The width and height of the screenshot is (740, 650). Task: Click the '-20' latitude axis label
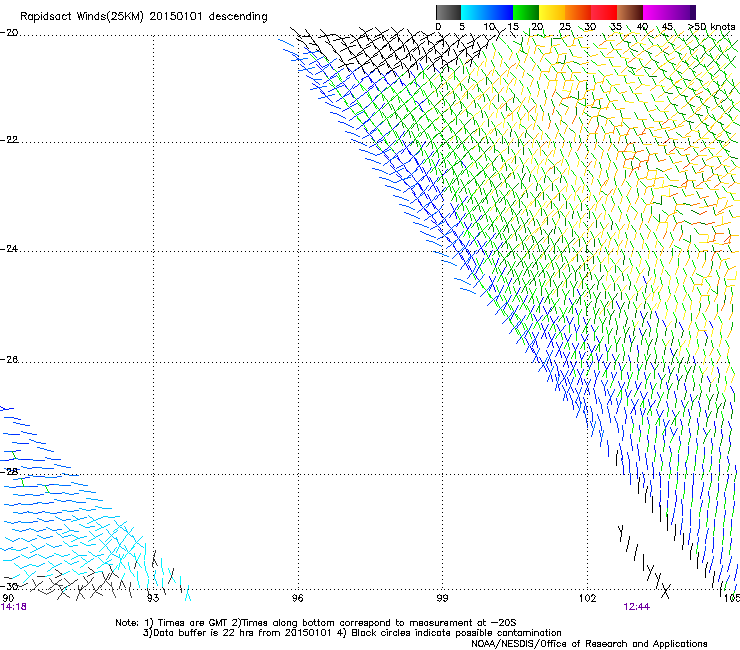(9, 33)
